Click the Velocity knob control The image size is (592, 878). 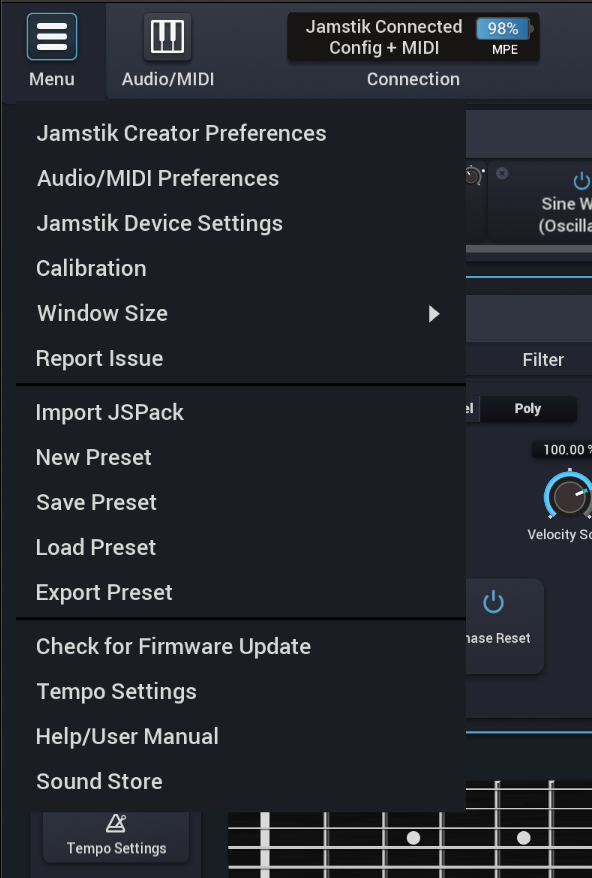click(569, 496)
